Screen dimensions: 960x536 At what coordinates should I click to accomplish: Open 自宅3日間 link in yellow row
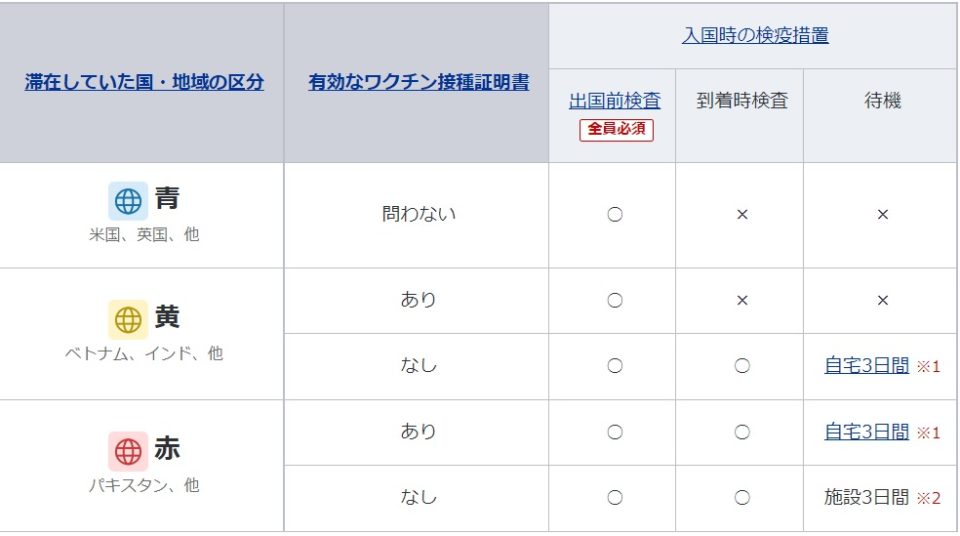(866, 366)
